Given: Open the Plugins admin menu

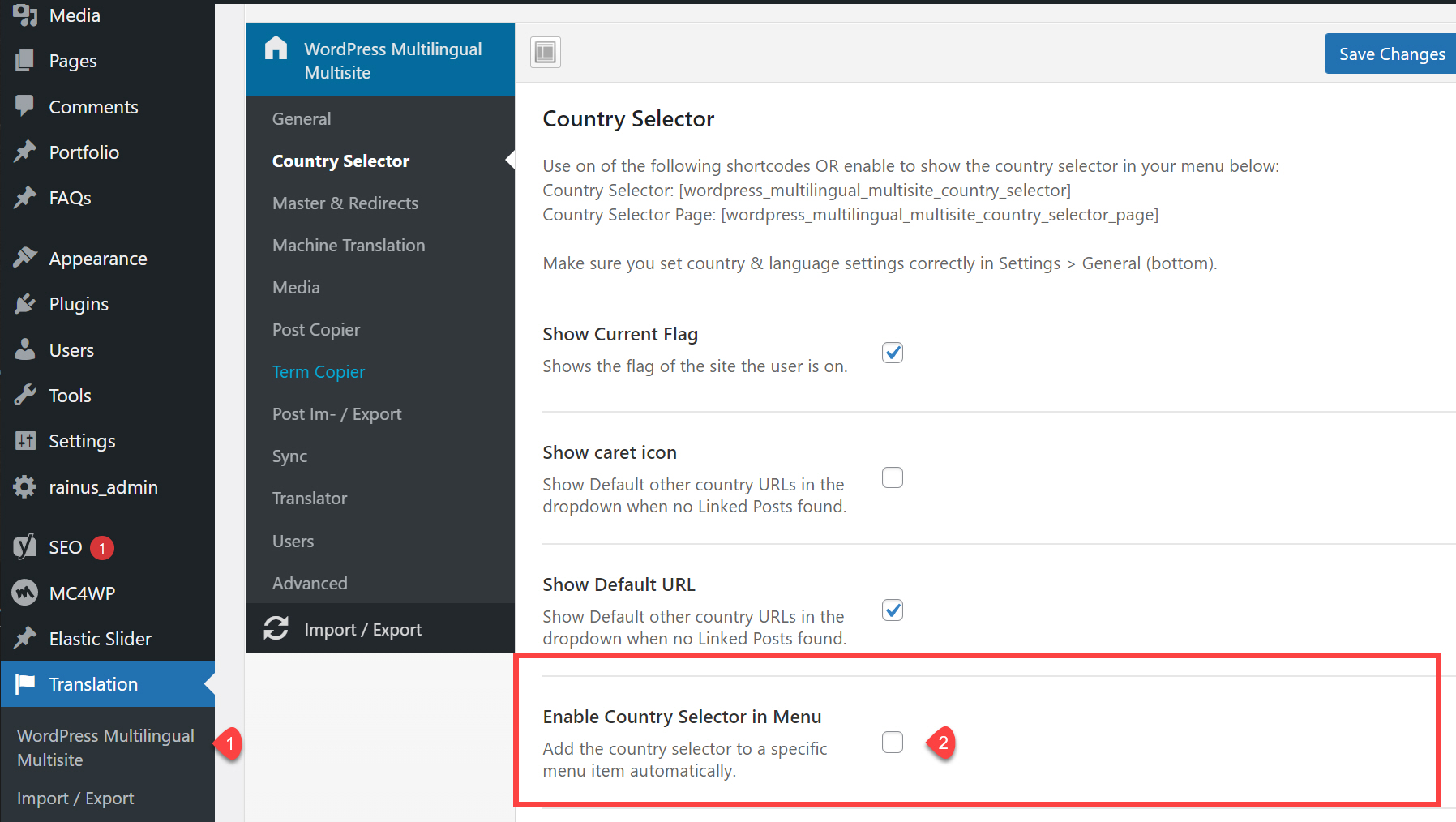Looking at the screenshot, I should 107,303.
